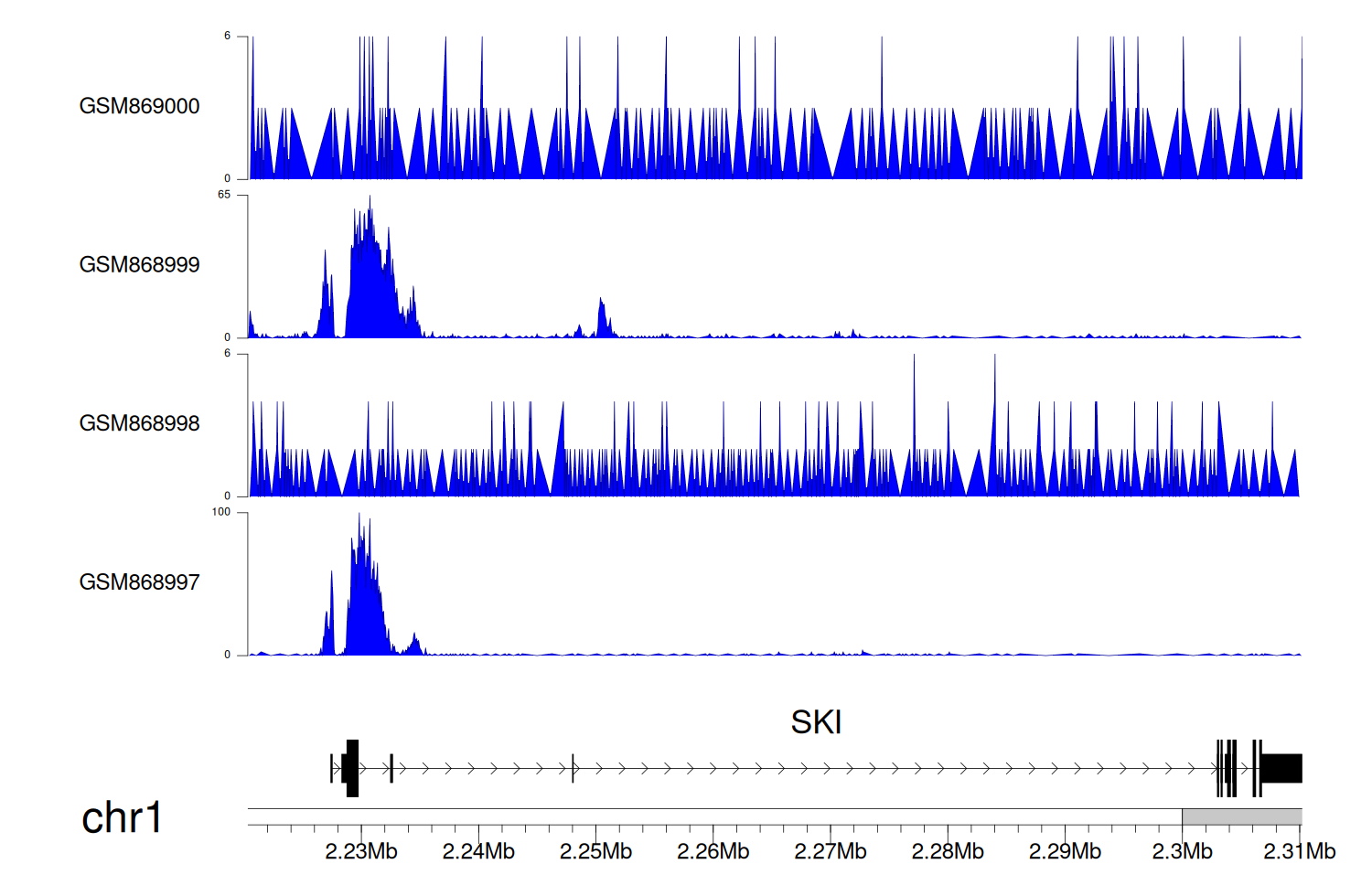This screenshot has width=1372, height=896.
Task: Click the chr1 chromosome label
Action: point(122,817)
